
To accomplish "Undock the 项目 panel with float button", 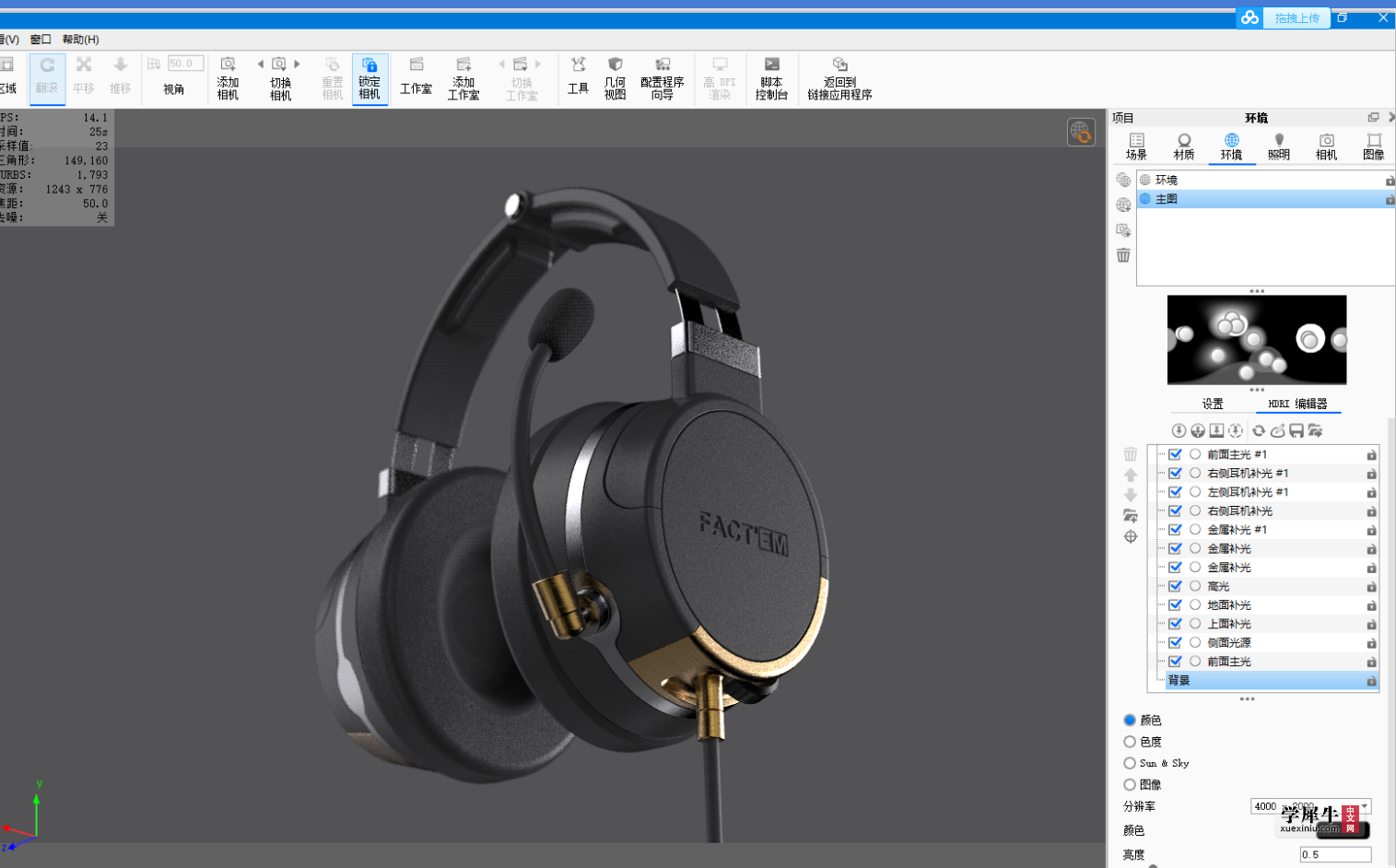I will (x=1373, y=117).
